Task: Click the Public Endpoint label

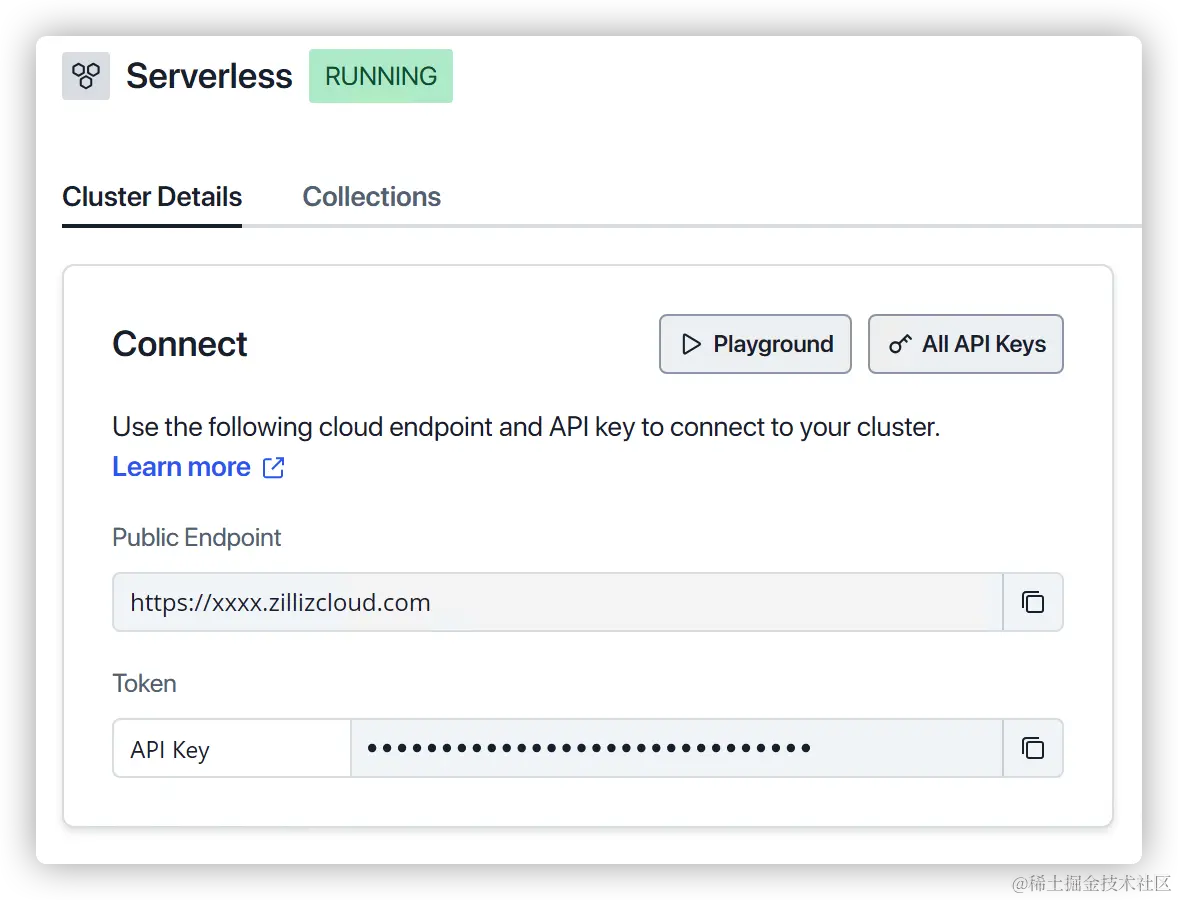Action: tap(197, 537)
